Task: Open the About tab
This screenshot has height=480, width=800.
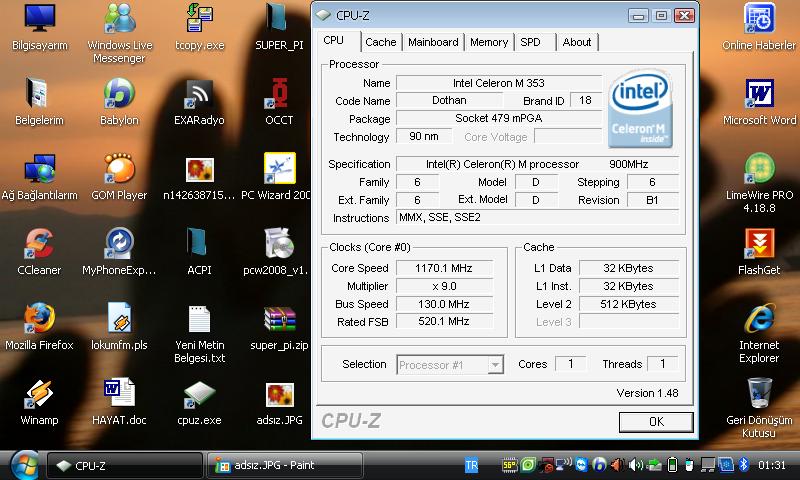Action: click(x=577, y=42)
